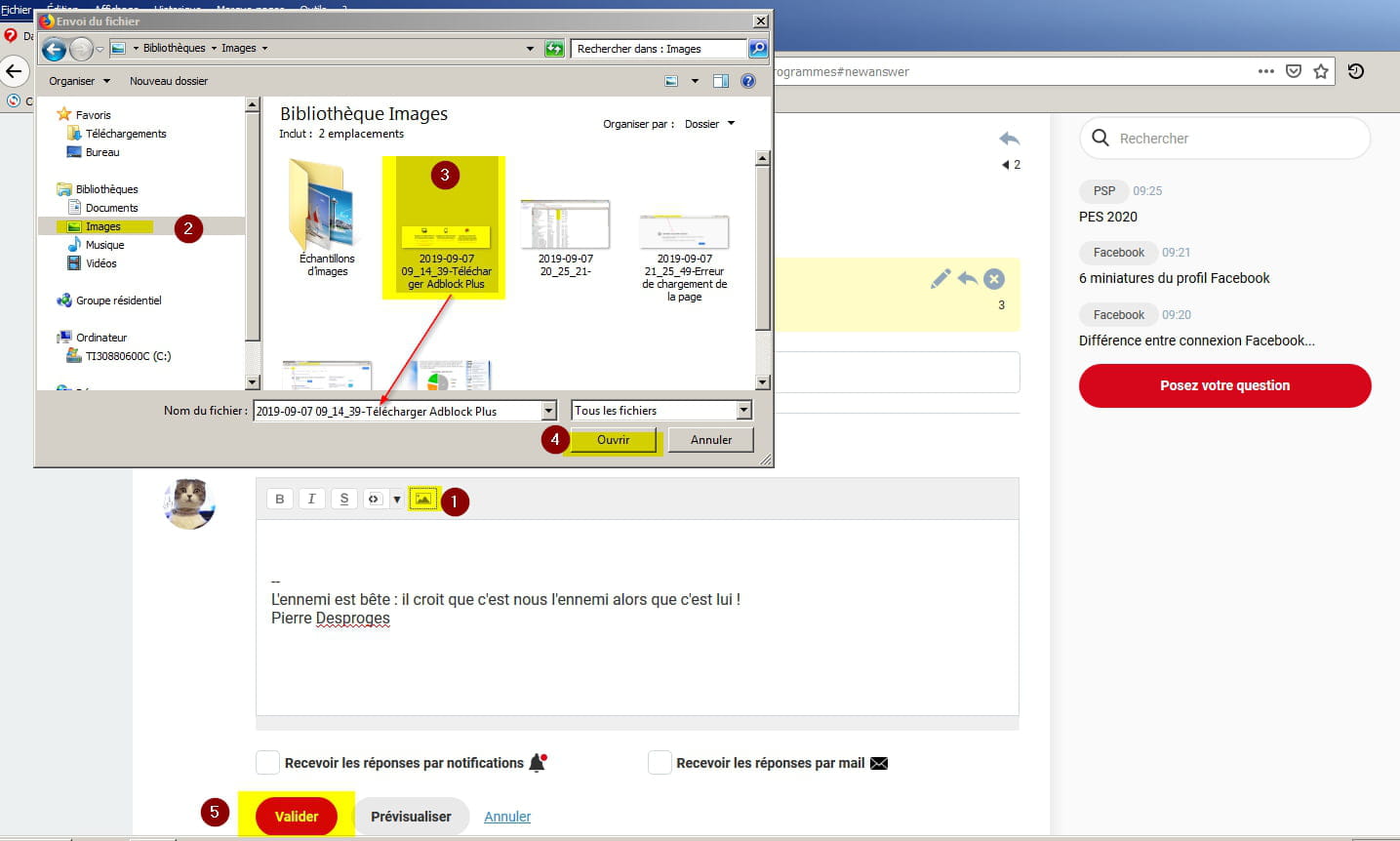Go back in the file dialog
The image size is (1400, 841).
pyautogui.click(x=55, y=48)
